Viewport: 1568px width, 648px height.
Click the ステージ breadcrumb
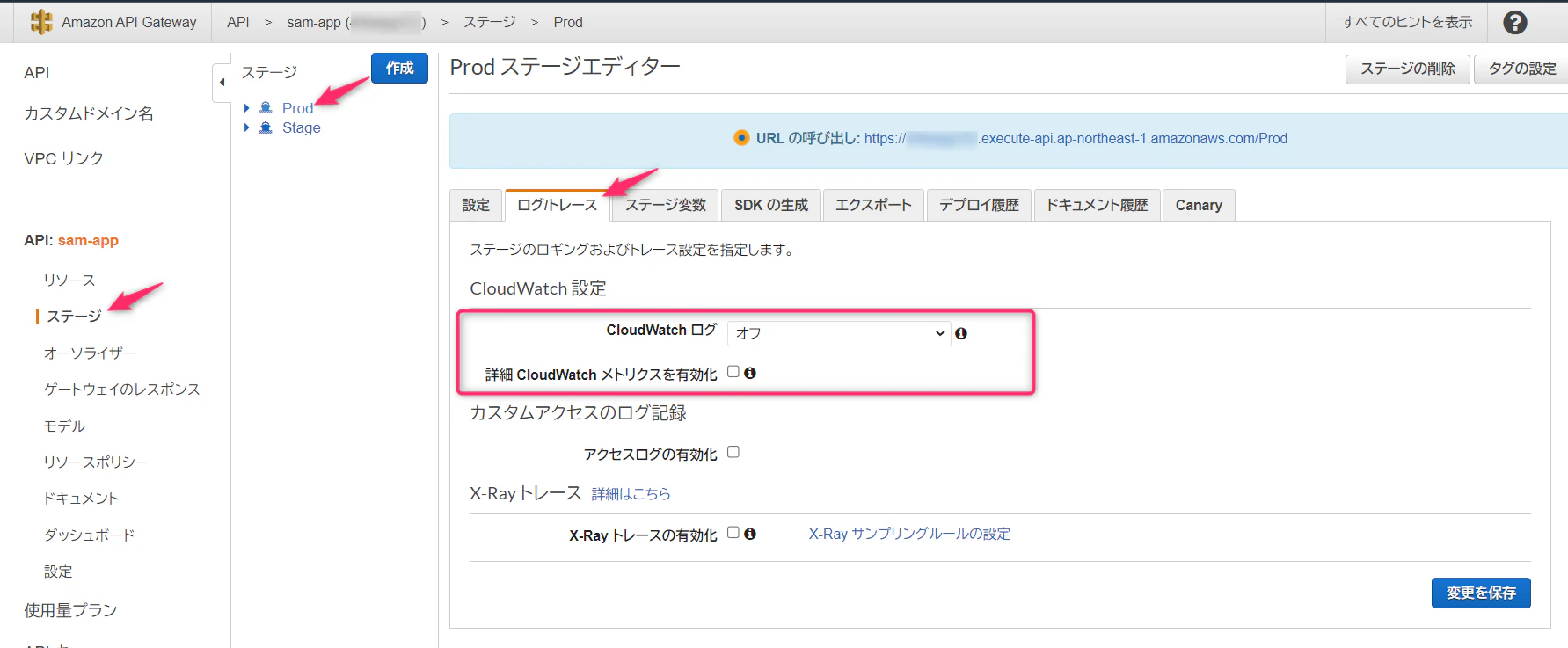[489, 22]
